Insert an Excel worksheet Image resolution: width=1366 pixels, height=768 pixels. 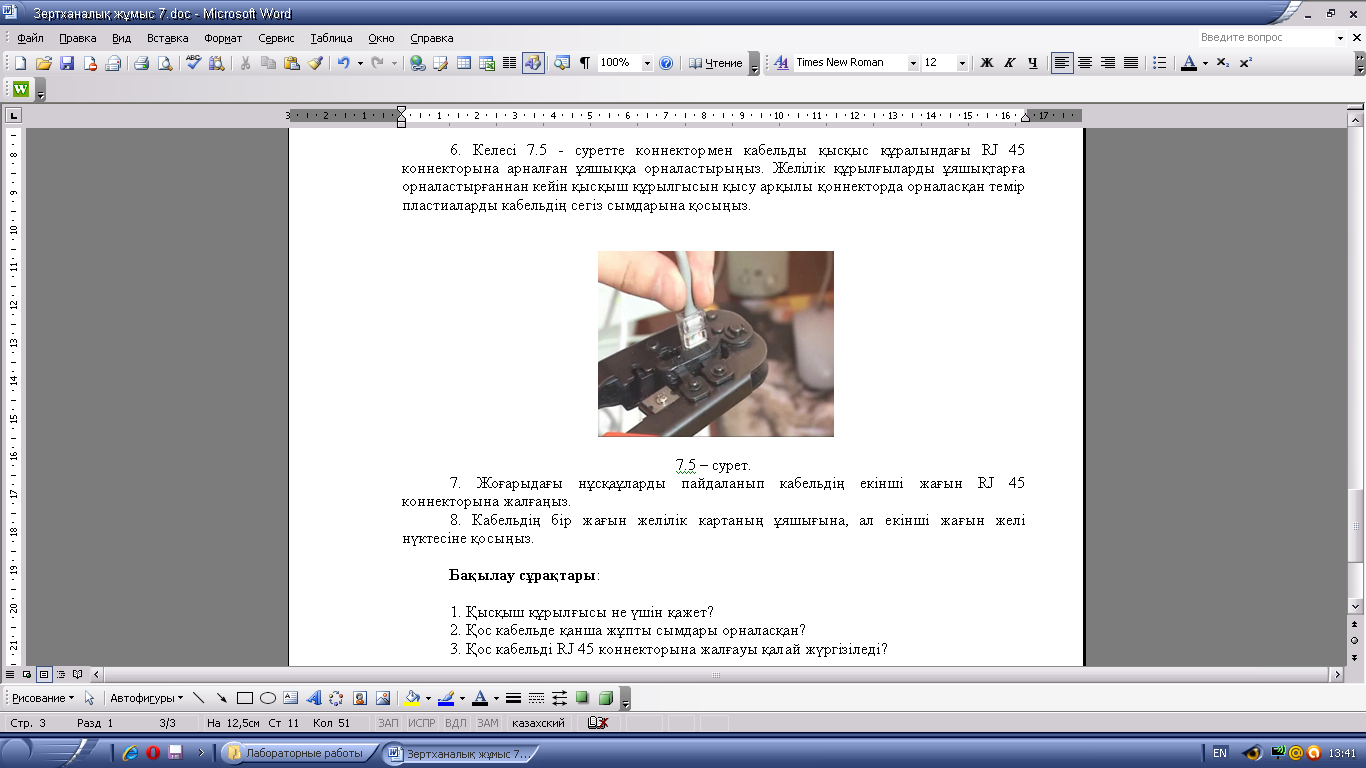[x=487, y=63]
